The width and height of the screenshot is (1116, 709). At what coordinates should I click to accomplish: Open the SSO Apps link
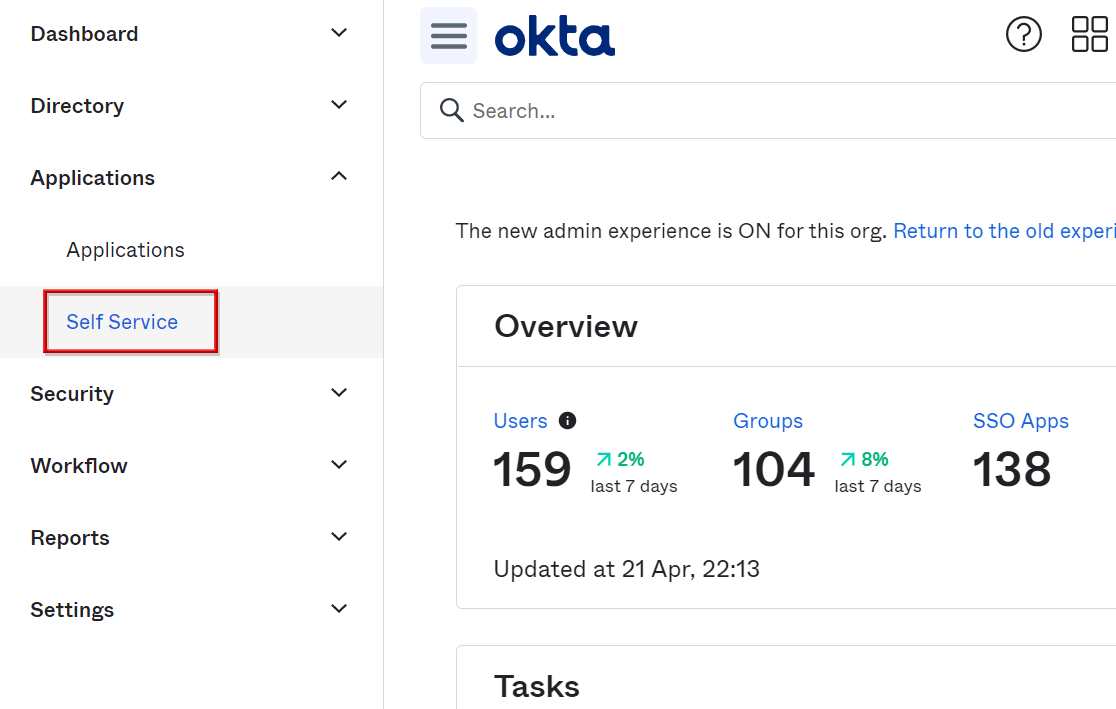pyautogui.click(x=1020, y=421)
